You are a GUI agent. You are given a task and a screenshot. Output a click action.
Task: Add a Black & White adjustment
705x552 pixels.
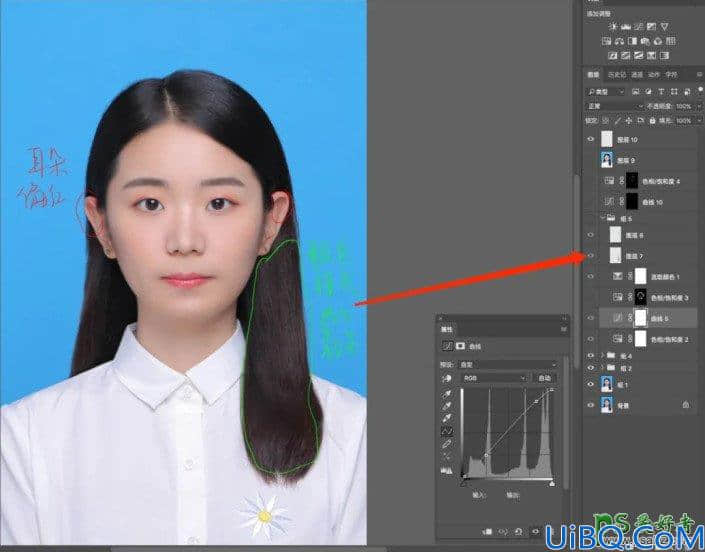pos(632,41)
